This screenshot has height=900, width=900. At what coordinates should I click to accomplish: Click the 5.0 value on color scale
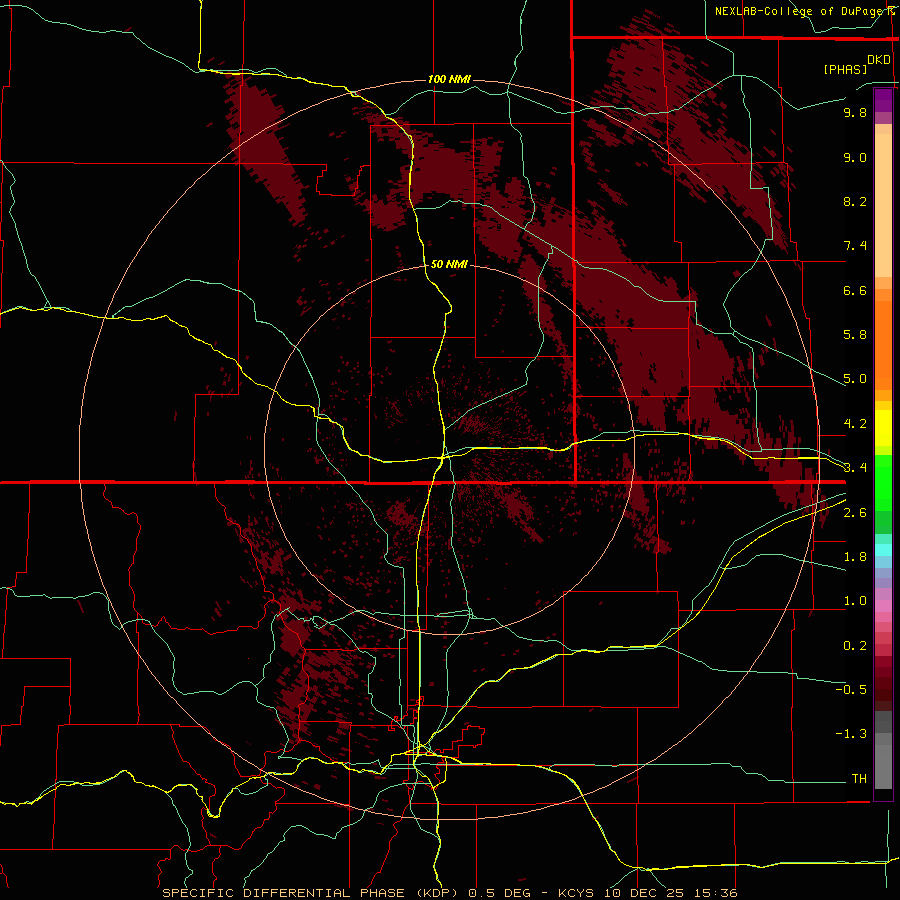click(855, 379)
